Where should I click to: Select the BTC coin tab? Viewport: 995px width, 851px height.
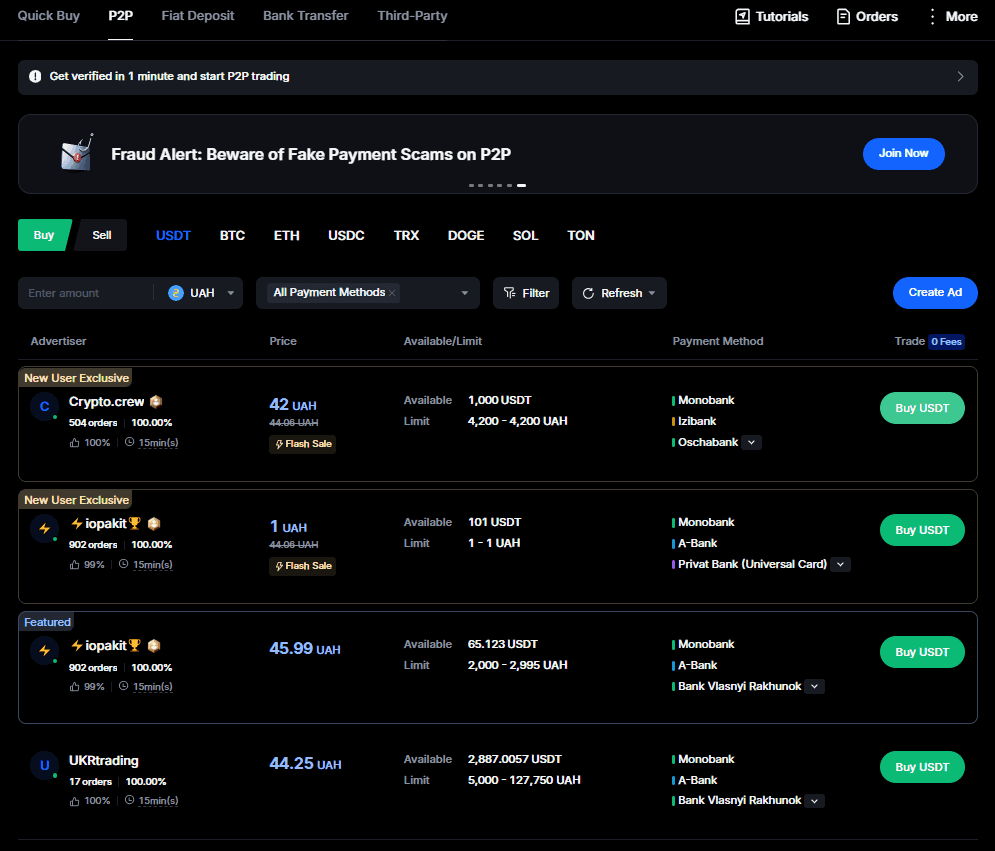coord(232,235)
